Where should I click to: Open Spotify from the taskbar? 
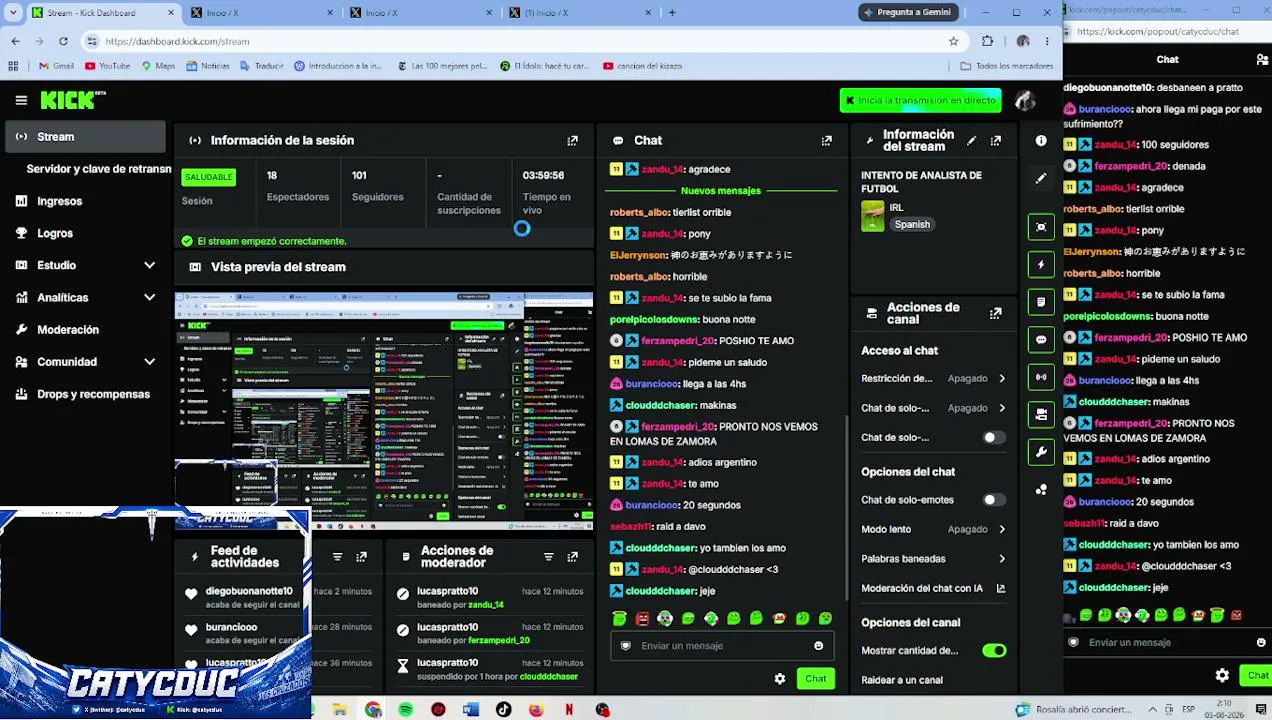(405, 710)
